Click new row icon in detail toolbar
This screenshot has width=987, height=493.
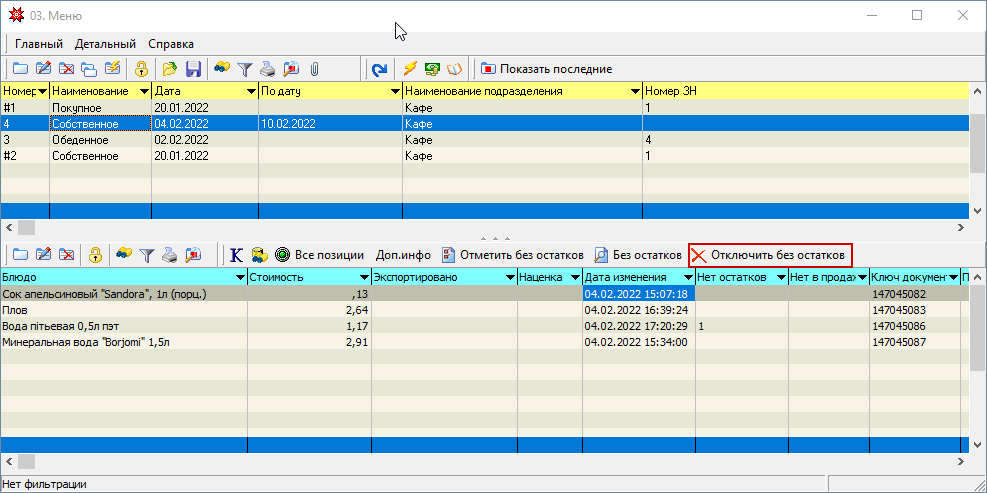click(21, 255)
